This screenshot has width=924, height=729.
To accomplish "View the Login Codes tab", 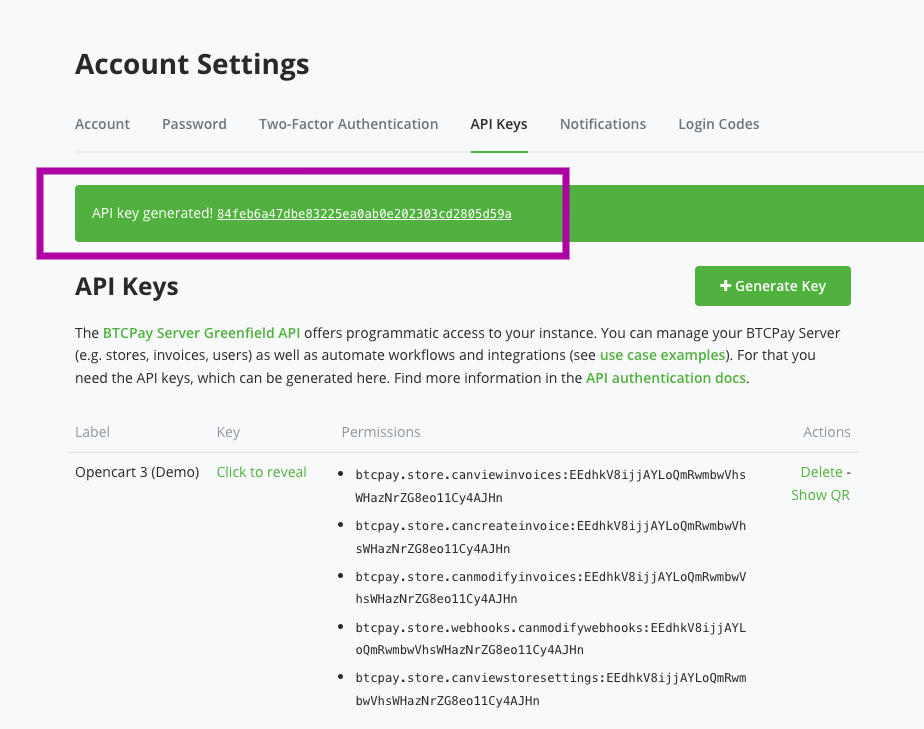I will 718,124.
